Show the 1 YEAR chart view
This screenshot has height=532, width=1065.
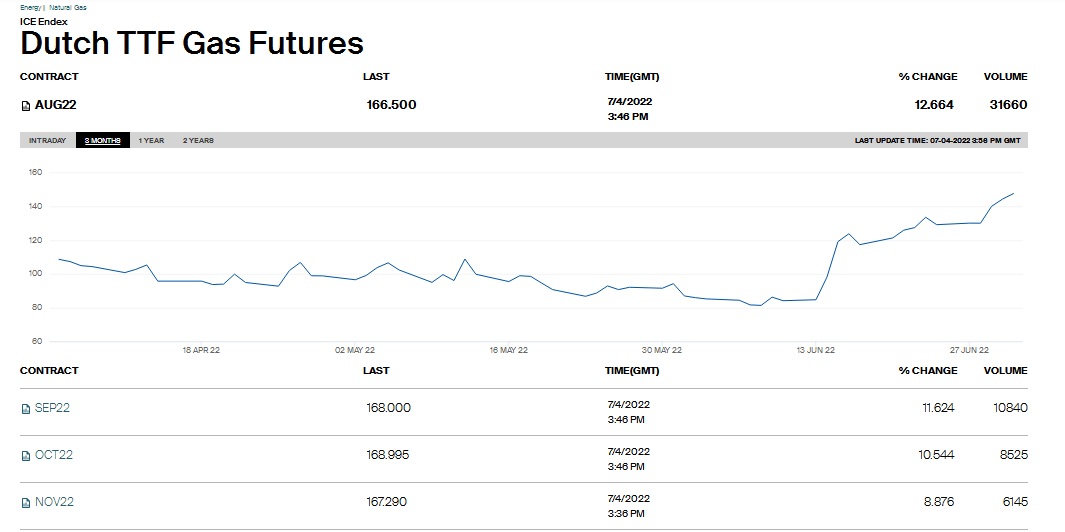pos(151,141)
